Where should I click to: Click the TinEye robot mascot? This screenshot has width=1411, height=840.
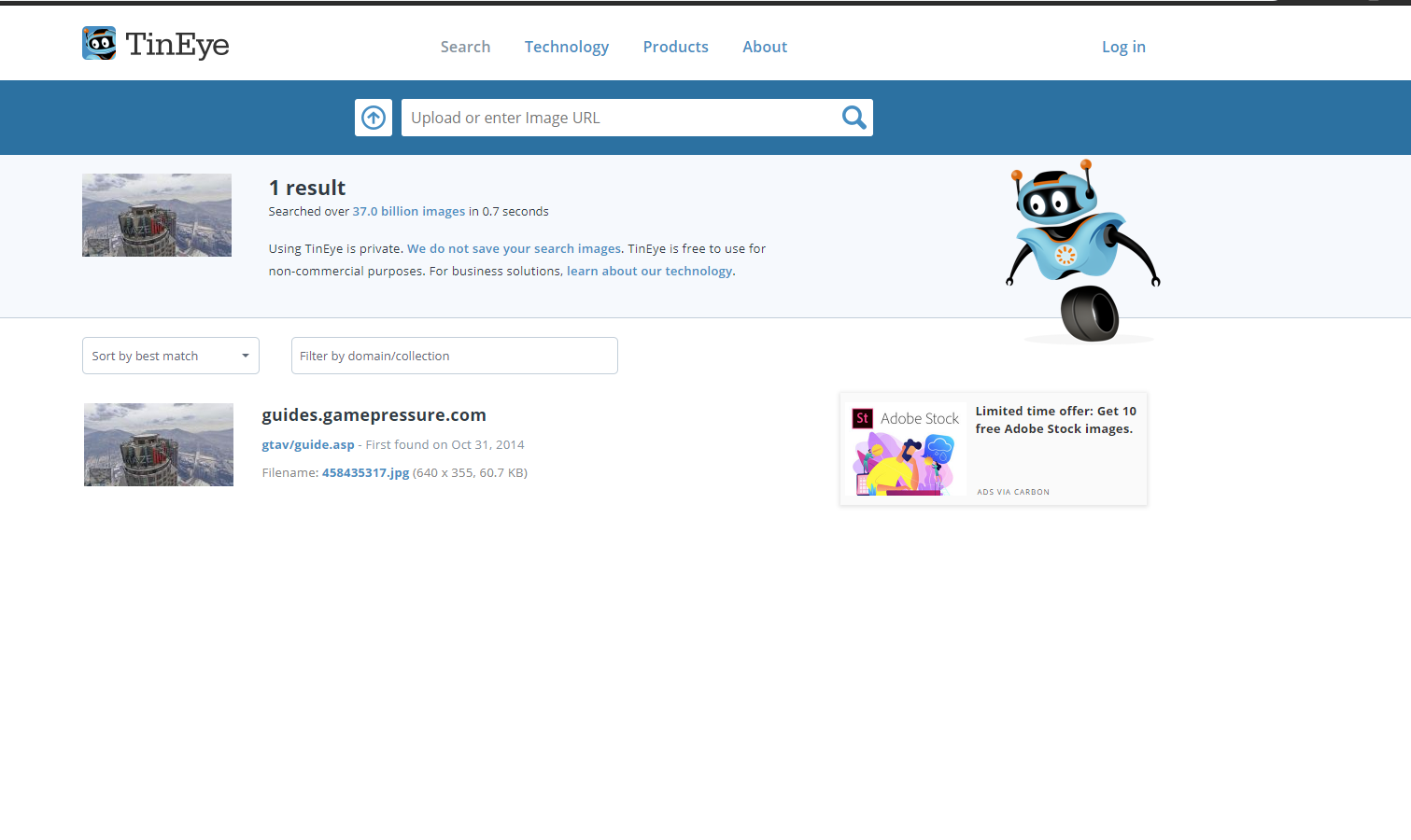click(x=1082, y=249)
